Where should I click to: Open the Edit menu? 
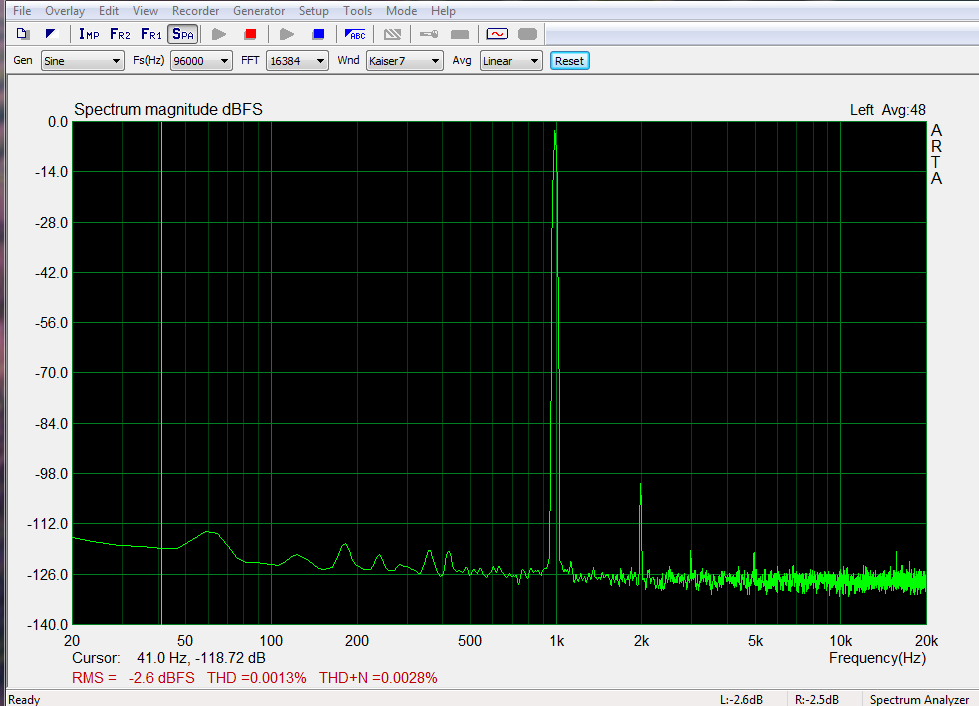click(109, 11)
